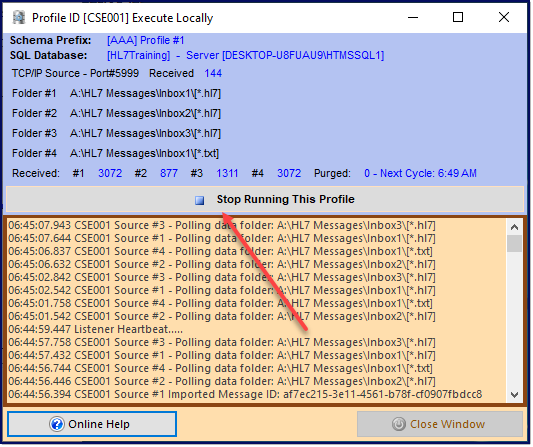Click the Close Window button
The height and width of the screenshot is (447, 533).
(440, 425)
